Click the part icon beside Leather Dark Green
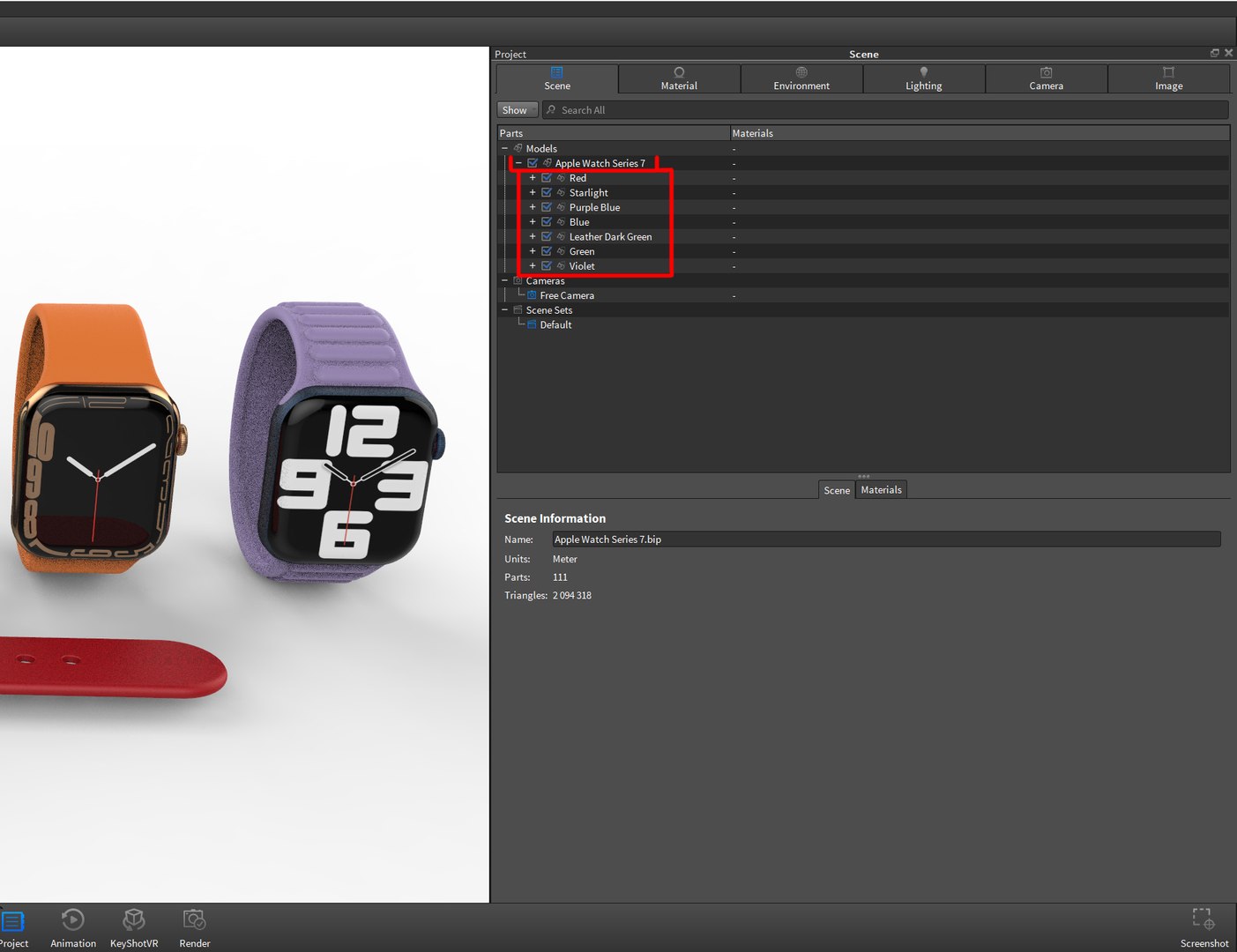Viewport: 1237px width, 952px height. pyautogui.click(x=561, y=236)
